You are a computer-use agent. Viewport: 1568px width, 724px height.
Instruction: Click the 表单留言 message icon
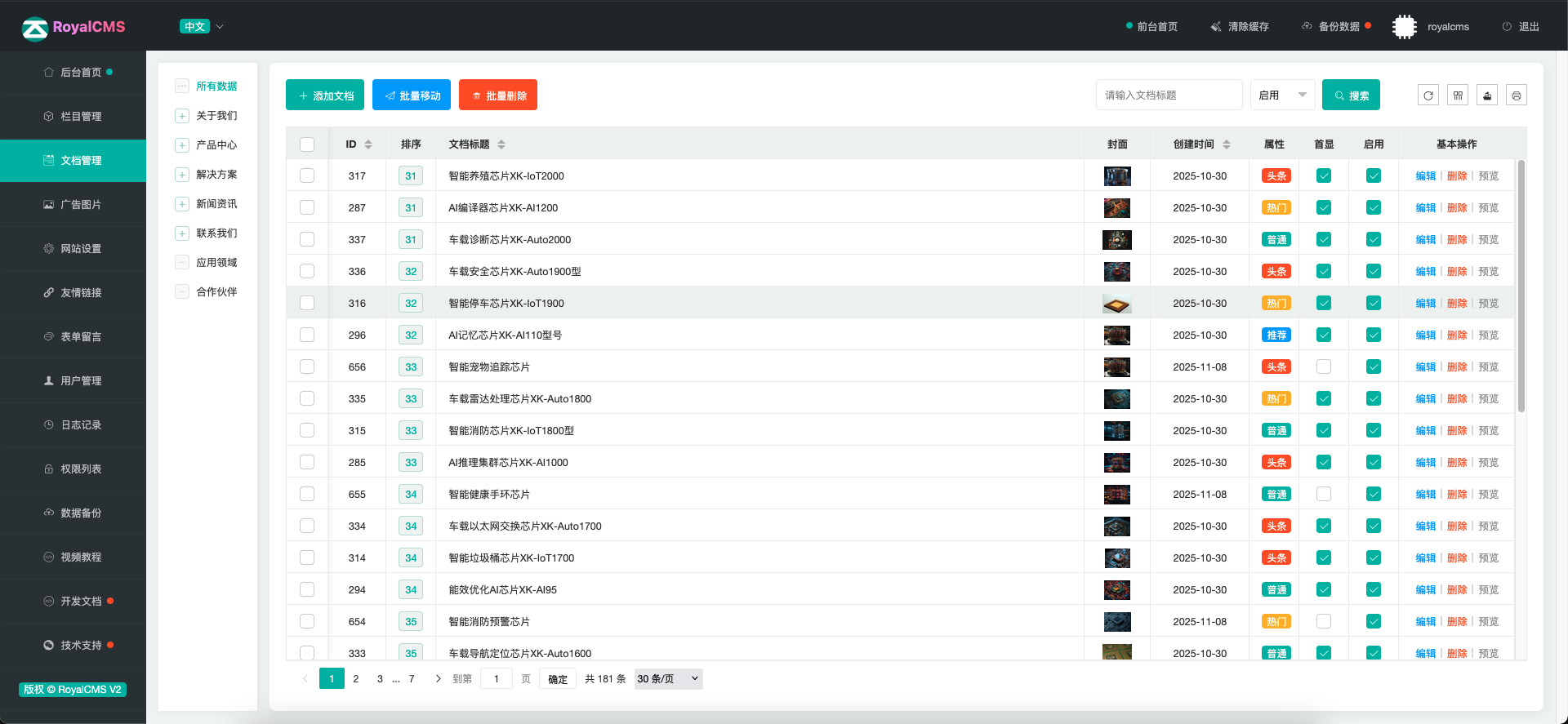[49, 336]
